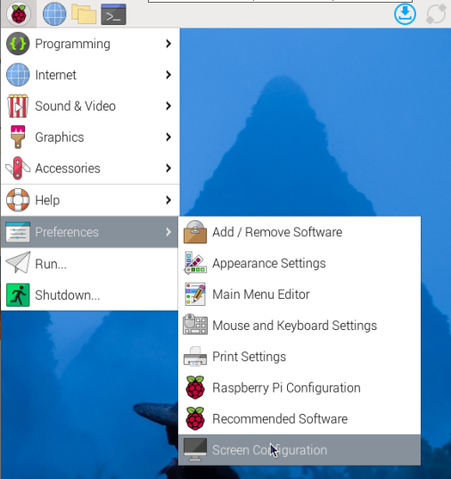
Task: Click the Screen Configuration monitor icon
Action: 195,450
